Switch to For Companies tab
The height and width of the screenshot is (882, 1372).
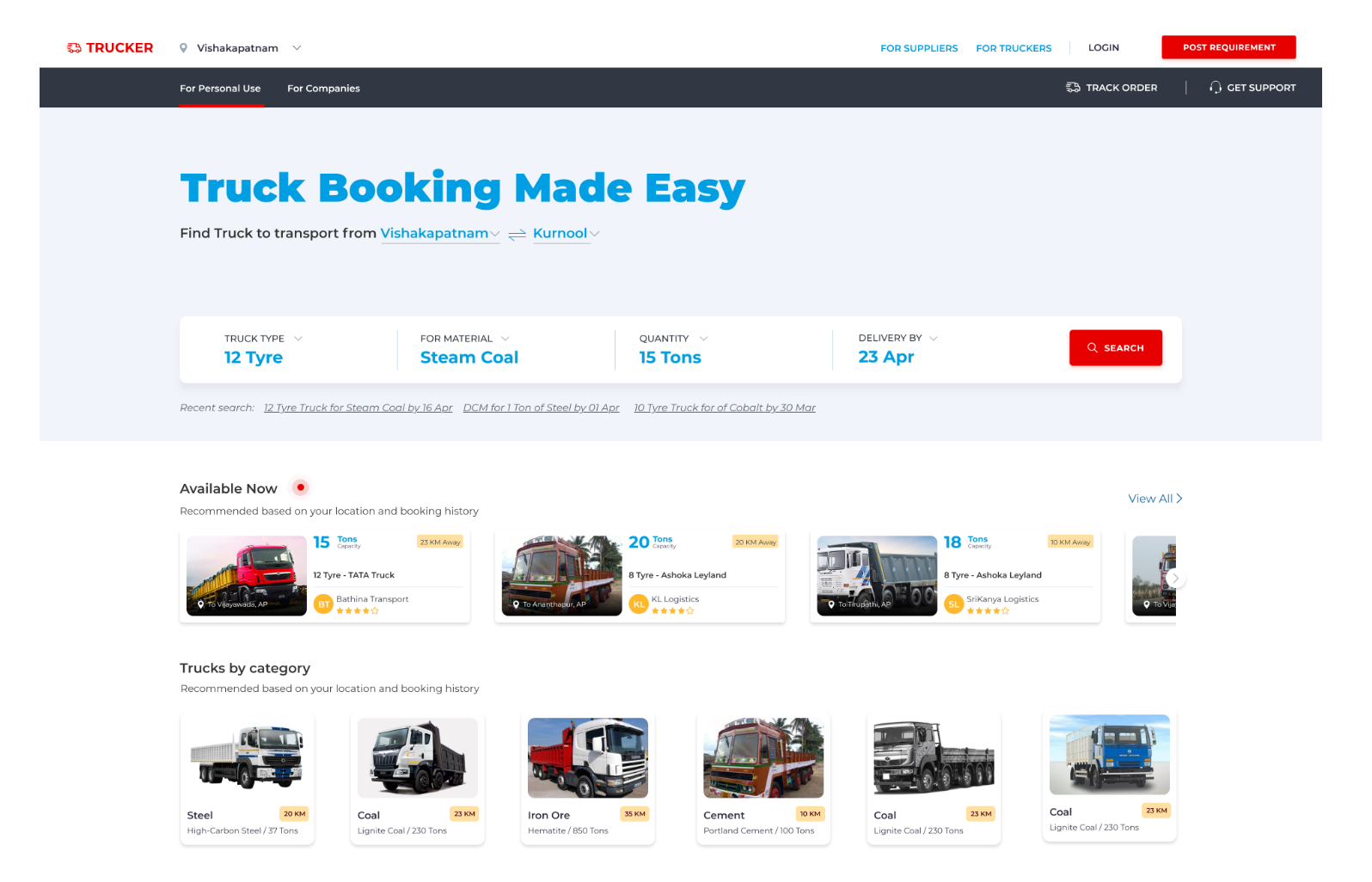[323, 89]
